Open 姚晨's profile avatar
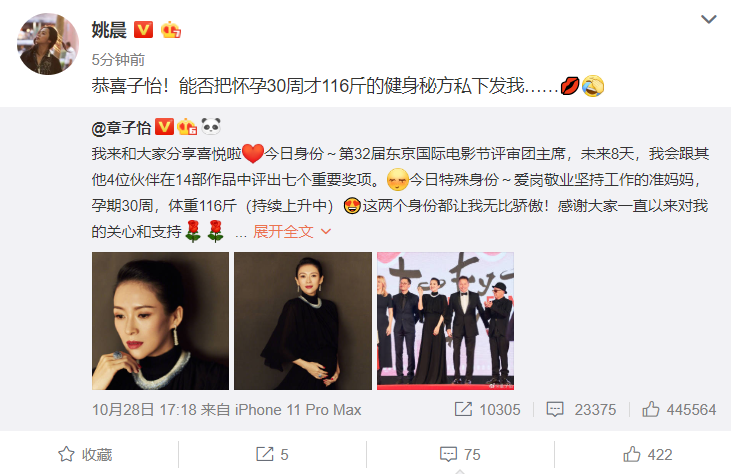 48,44
